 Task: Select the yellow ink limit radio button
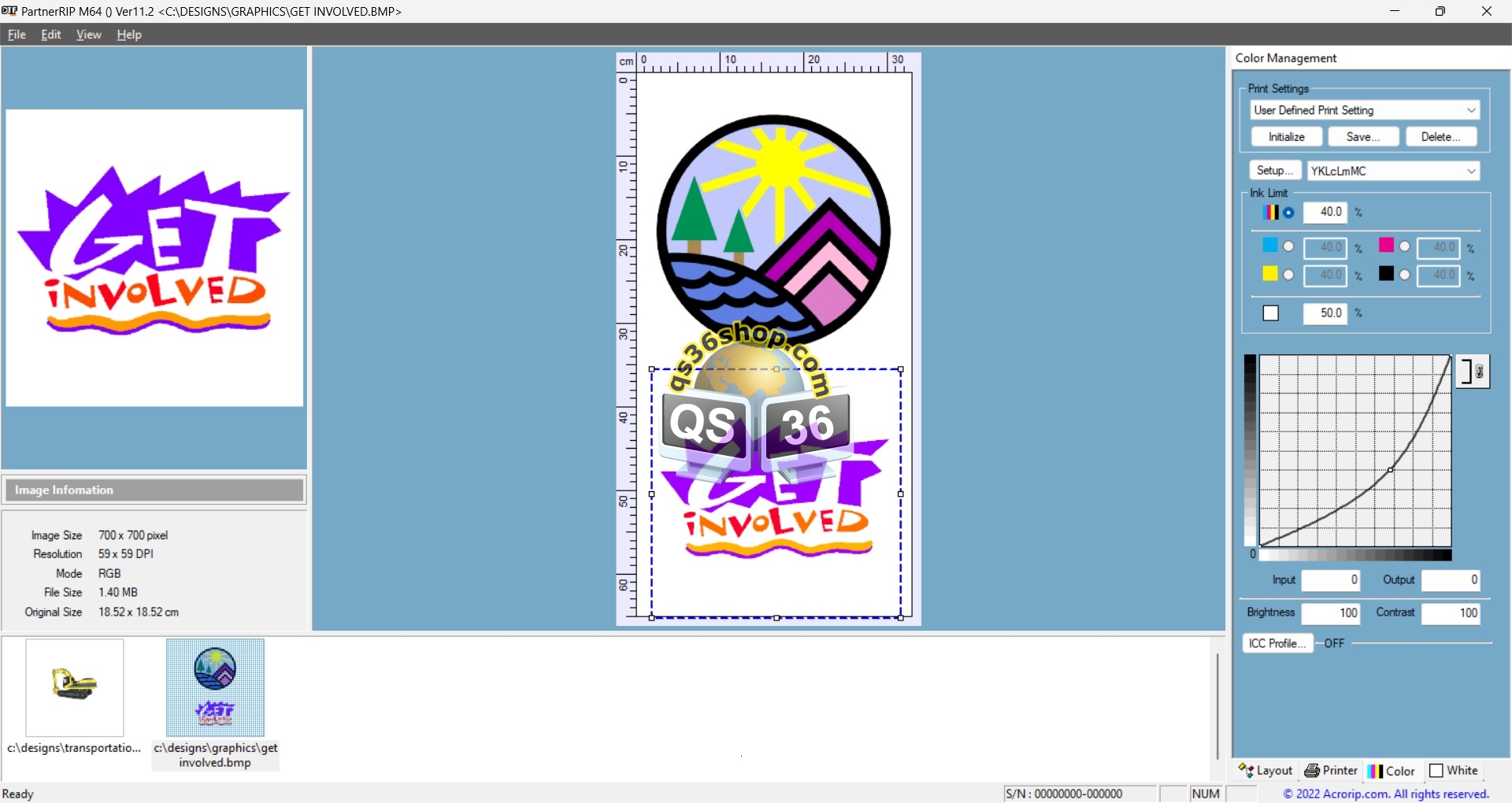1288,275
